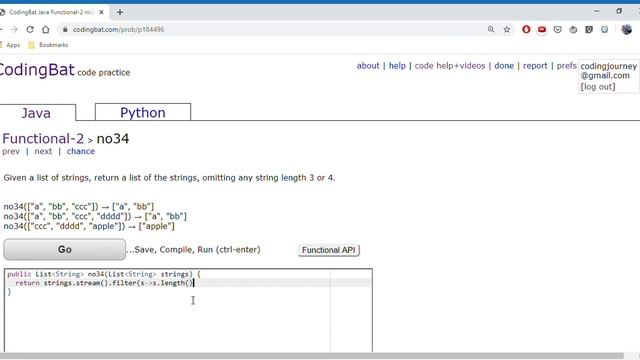Bookmark this page with the star icon
The width and height of the screenshot is (640, 360).
(507, 29)
